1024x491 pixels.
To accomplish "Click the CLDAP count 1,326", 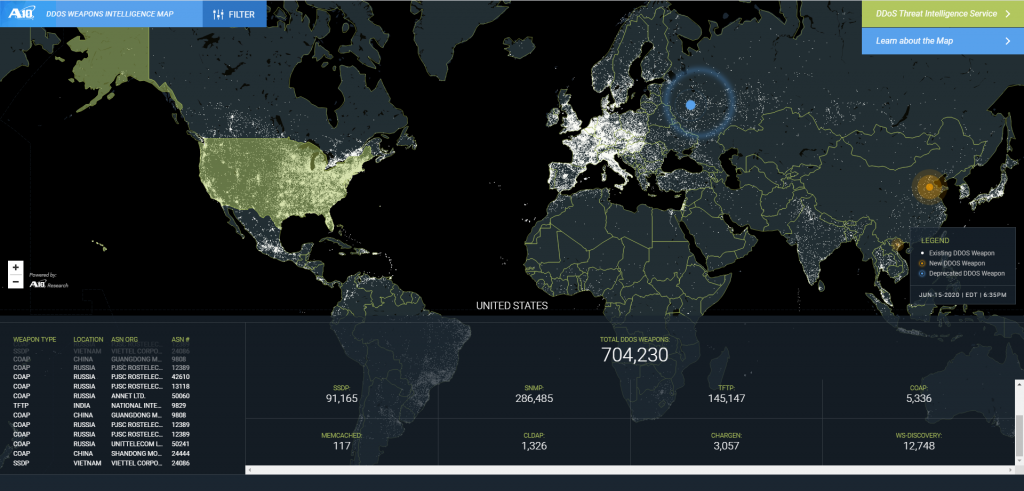I will 534,446.
